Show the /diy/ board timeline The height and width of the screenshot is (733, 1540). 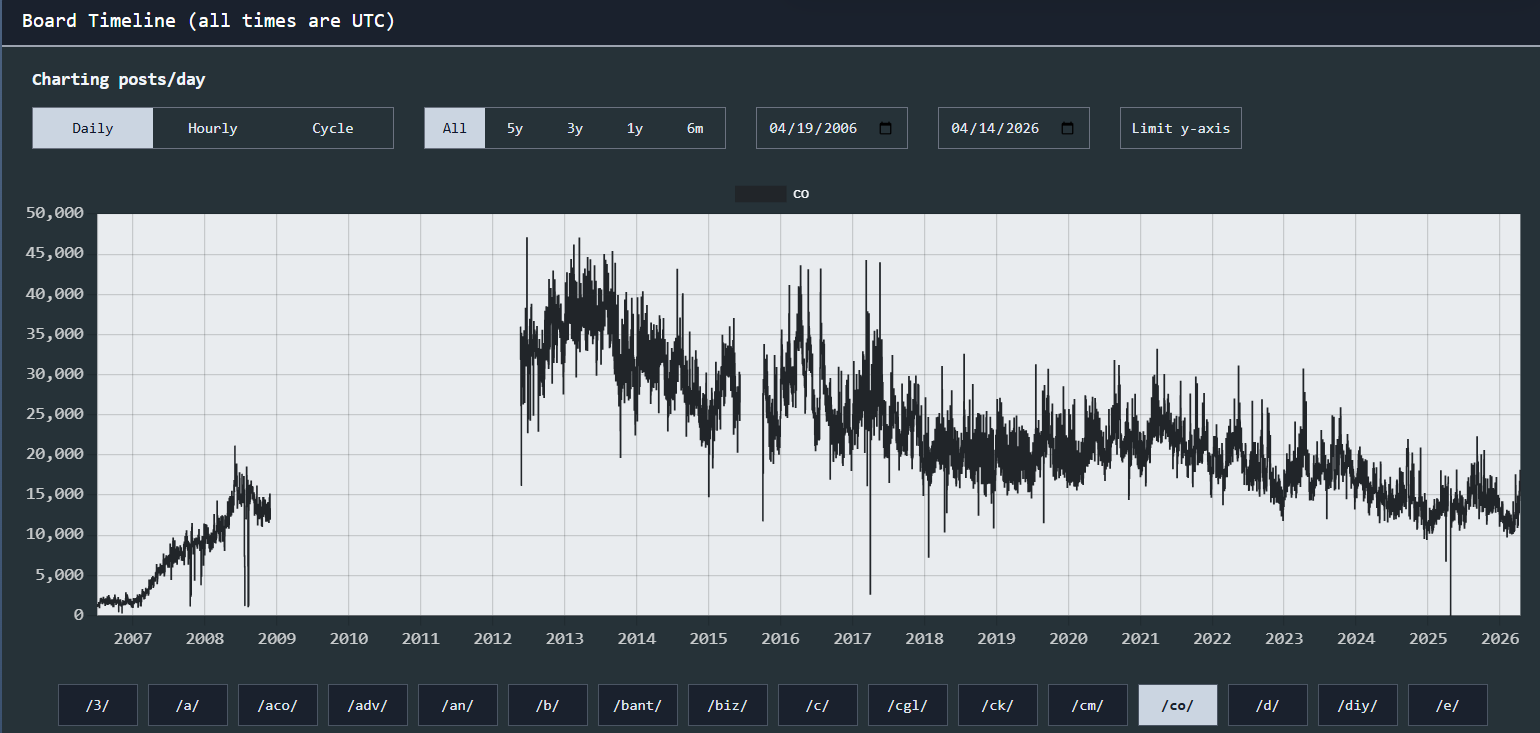(1358, 705)
